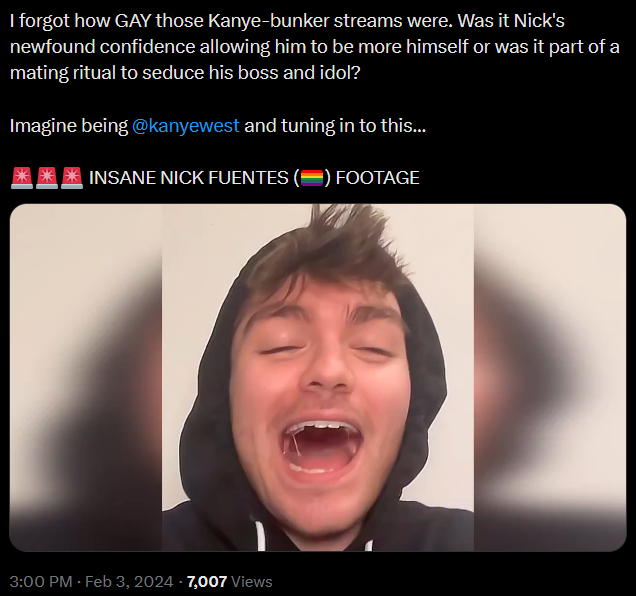636x596 pixels.
Task: Open the 3:00 PM timestamp link
Action: pyautogui.click(x=41, y=582)
